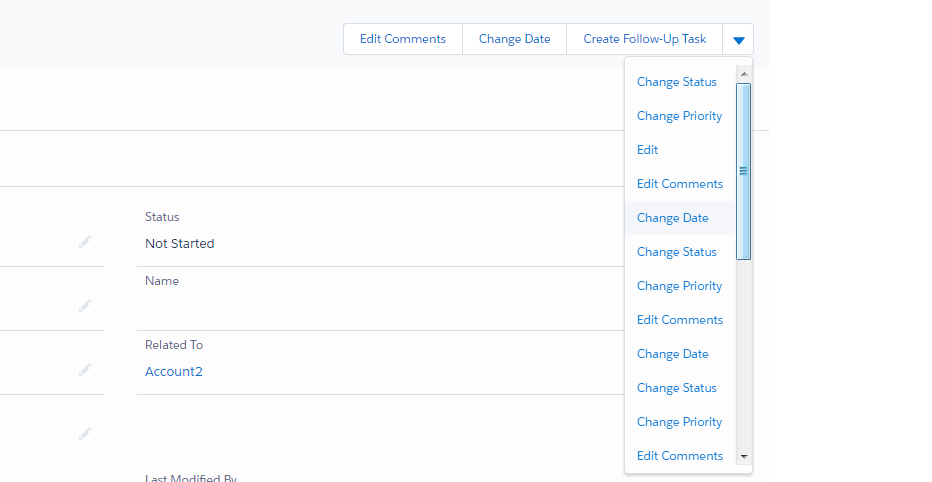Select topmost Change Priority in the menu
This screenshot has height=482, width=932.
pyautogui.click(x=679, y=116)
